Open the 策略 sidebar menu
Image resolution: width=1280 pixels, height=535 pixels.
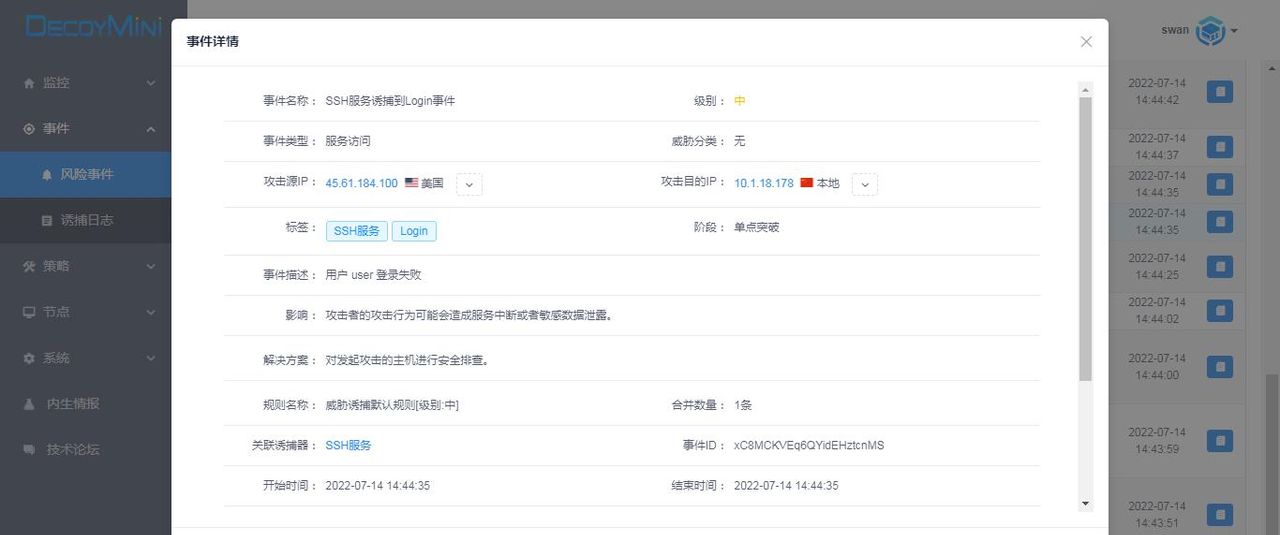point(86,266)
